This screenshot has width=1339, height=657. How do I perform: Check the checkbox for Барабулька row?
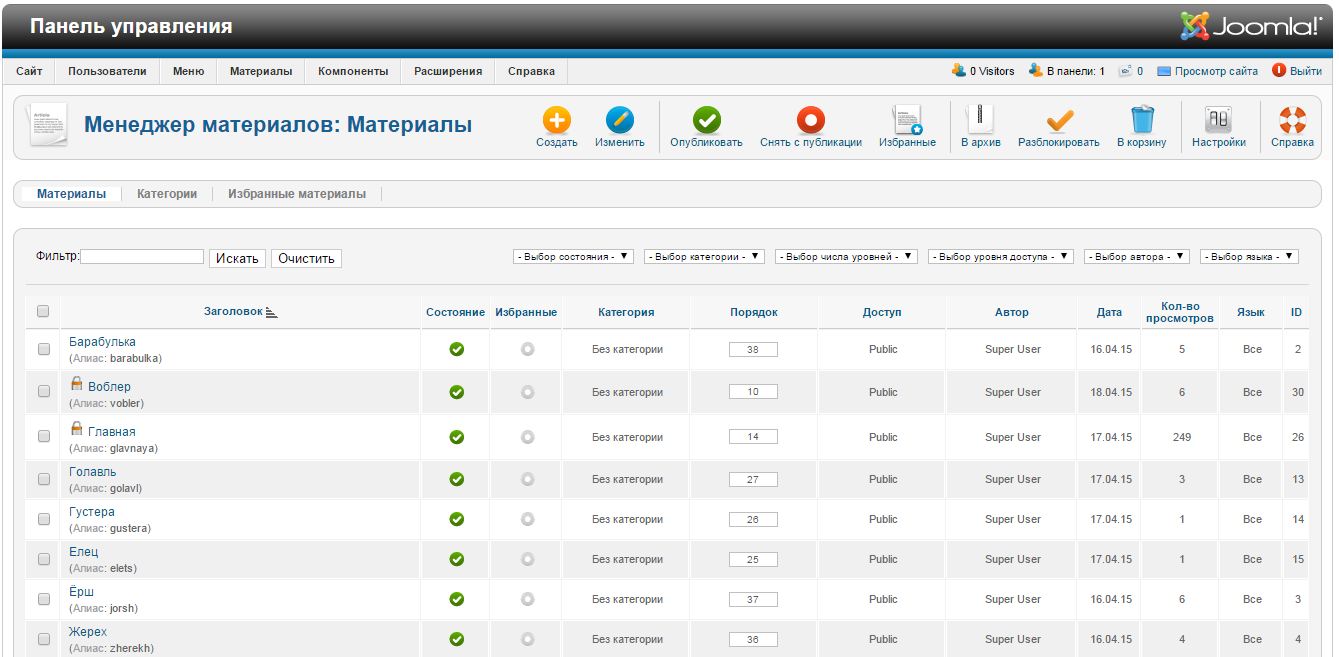(x=43, y=349)
